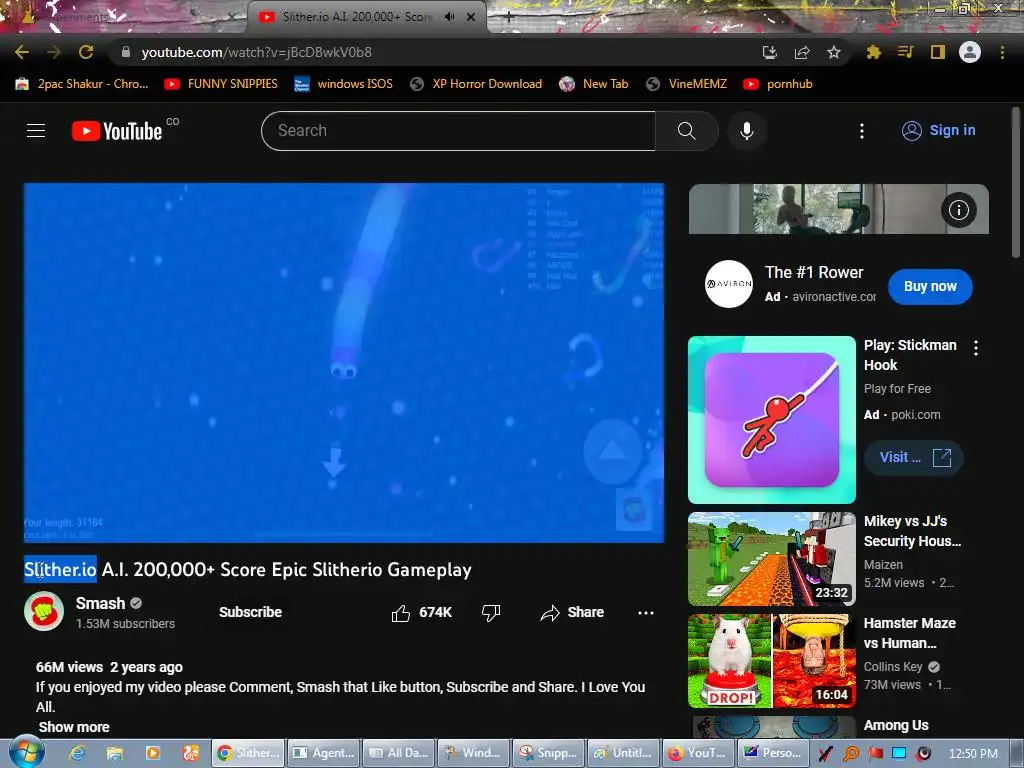Launch Internet Explorer from taskbar
The image size is (1024, 768).
77,753
